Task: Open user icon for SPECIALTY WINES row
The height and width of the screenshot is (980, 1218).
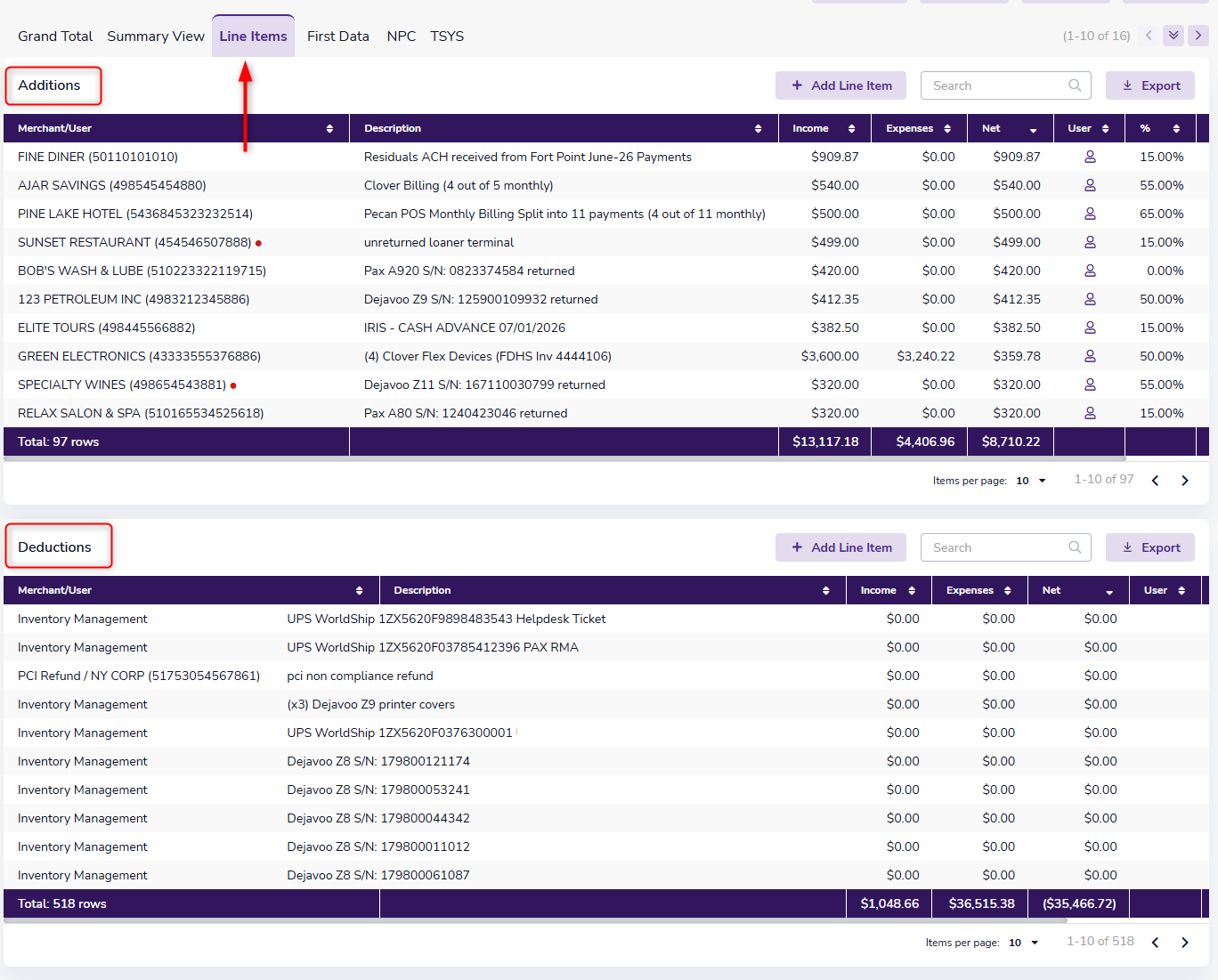Action: tap(1090, 385)
